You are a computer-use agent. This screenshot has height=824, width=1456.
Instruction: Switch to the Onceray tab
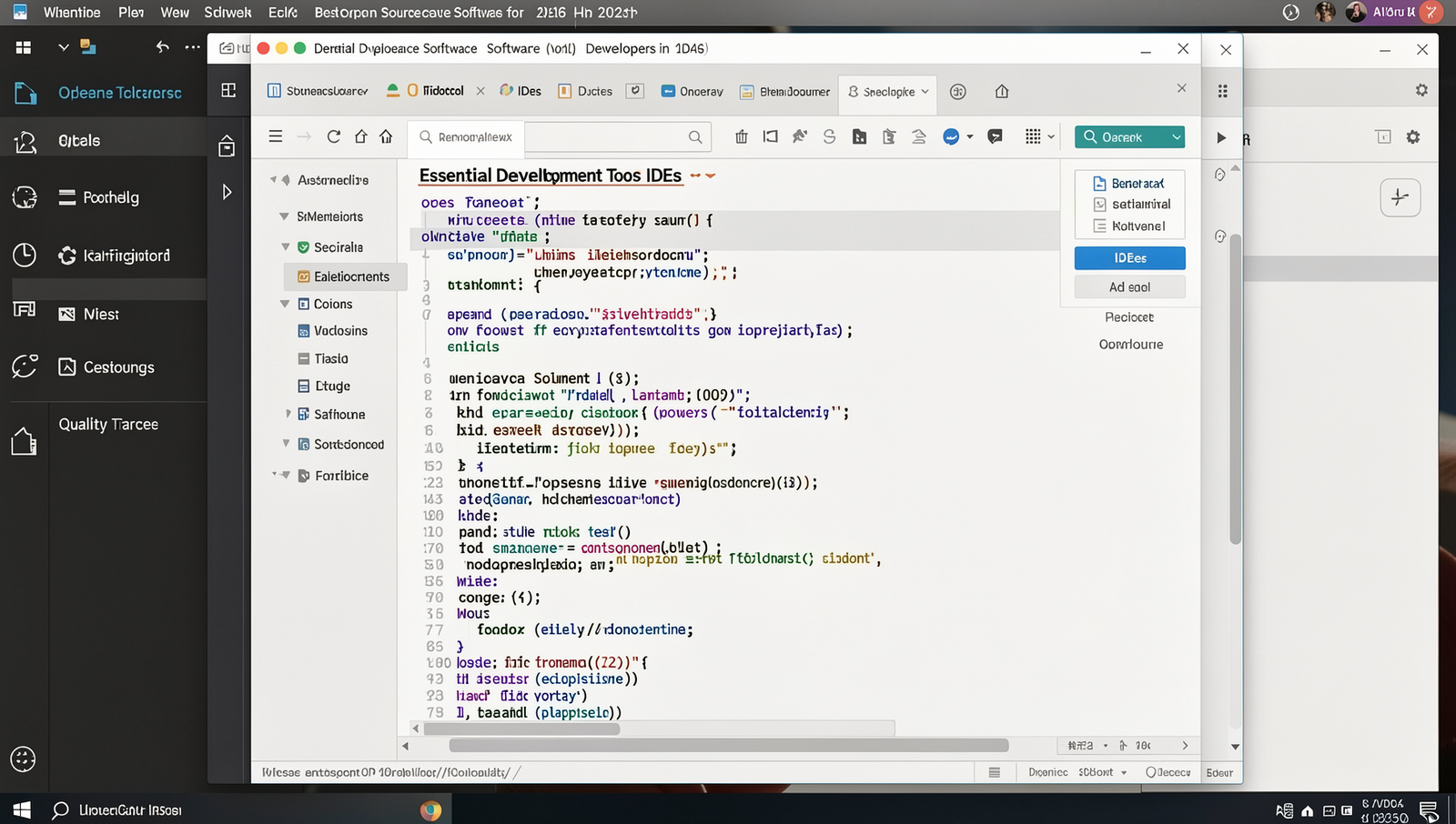[693, 91]
